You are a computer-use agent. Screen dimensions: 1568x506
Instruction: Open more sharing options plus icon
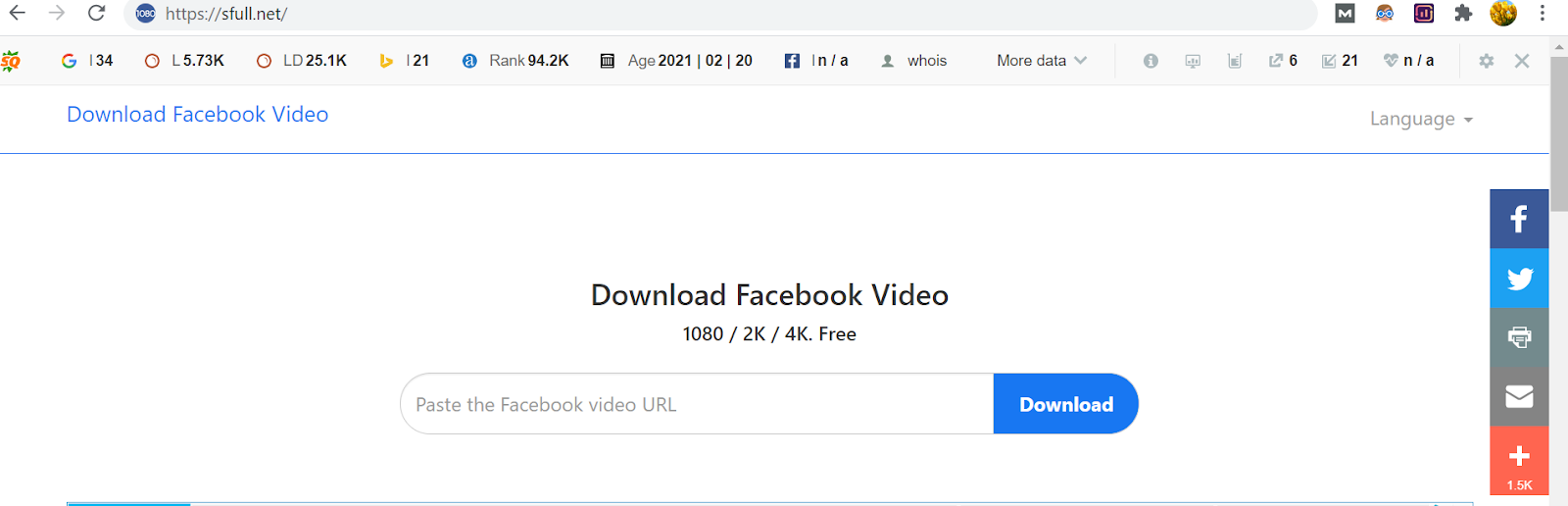(x=1519, y=460)
